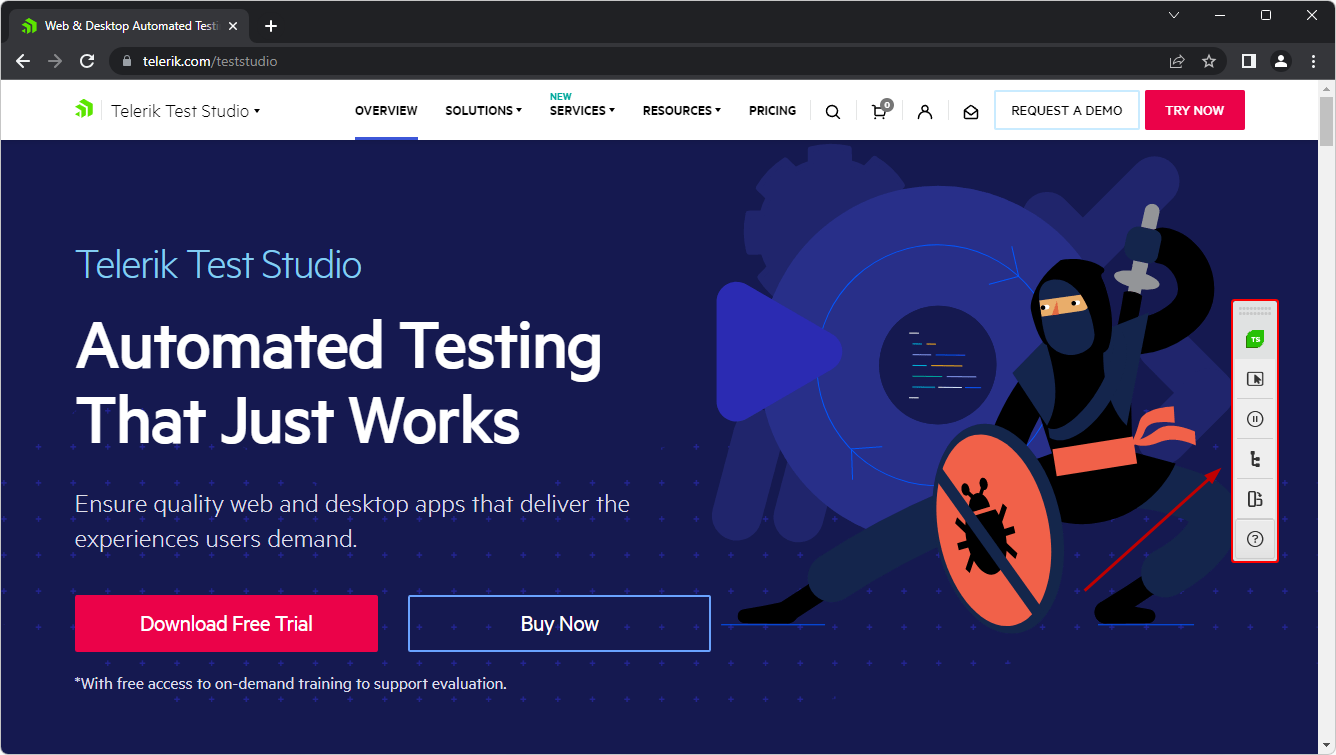Screen dimensions: 1336x755
Task: Reload the page
Action: [87, 61]
